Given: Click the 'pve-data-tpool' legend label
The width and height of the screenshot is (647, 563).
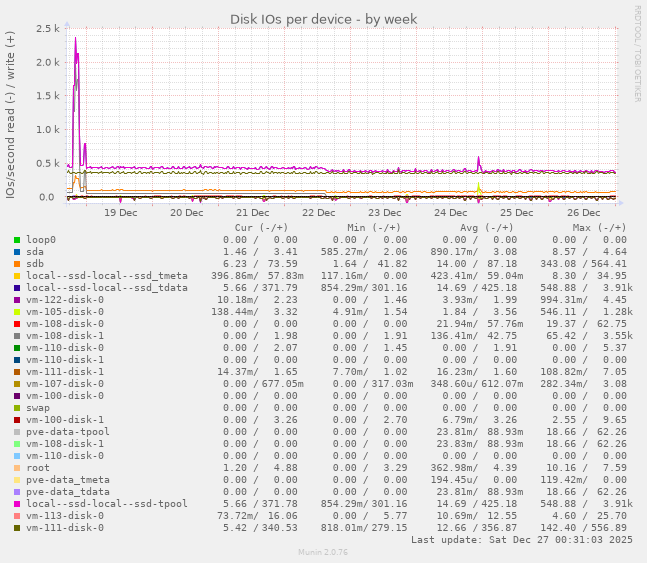Looking at the screenshot, I should 68,432.
